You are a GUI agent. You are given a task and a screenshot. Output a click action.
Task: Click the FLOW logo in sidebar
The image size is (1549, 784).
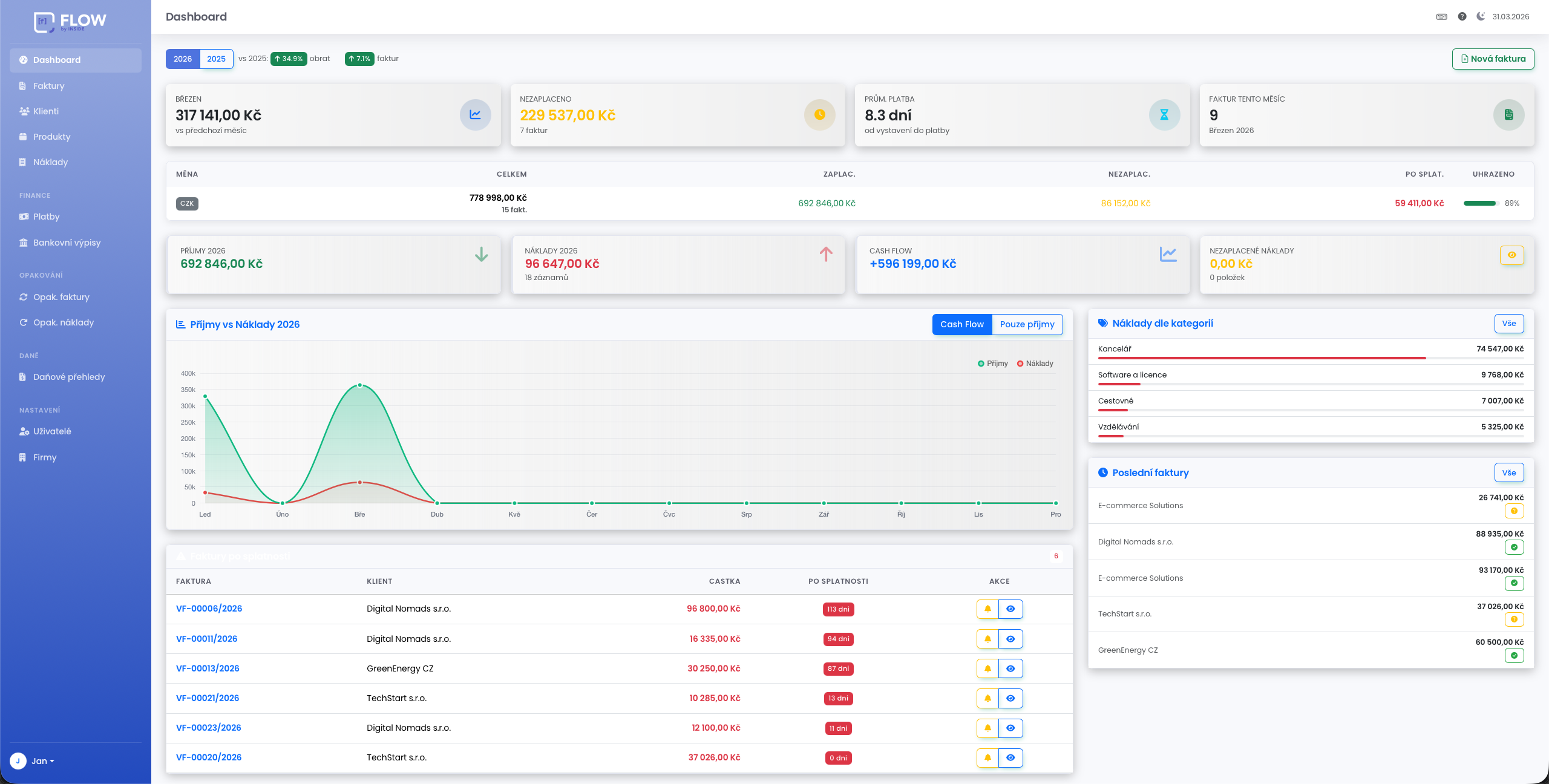pyautogui.click(x=70, y=22)
